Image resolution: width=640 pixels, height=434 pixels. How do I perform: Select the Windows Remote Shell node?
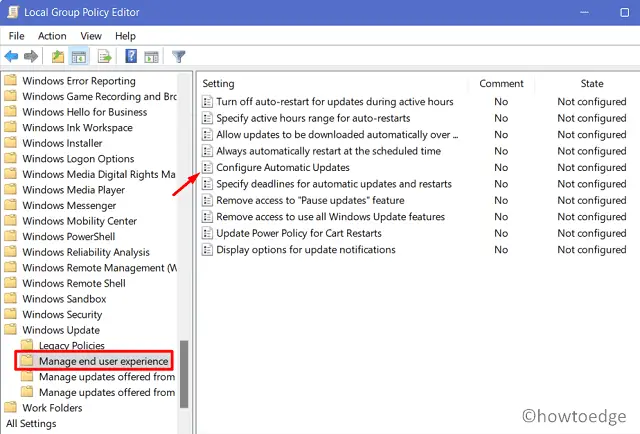coord(74,283)
